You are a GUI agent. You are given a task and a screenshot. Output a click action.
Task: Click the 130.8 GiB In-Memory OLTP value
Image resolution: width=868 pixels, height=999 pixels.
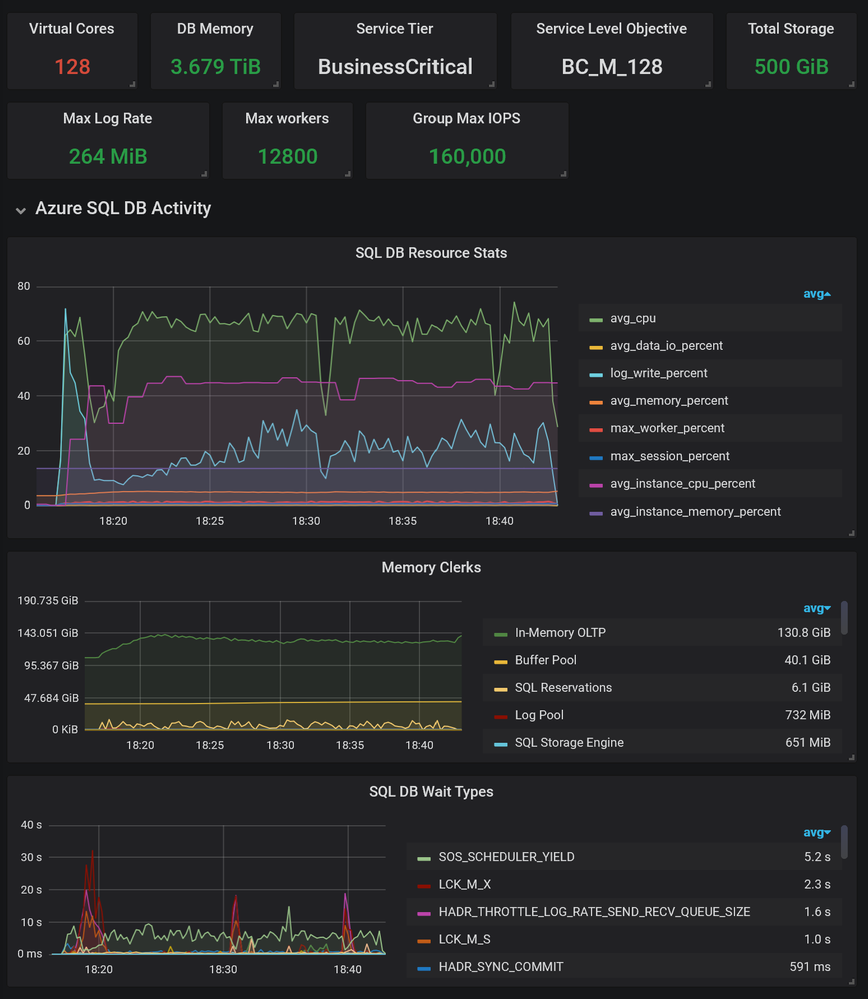click(x=804, y=633)
